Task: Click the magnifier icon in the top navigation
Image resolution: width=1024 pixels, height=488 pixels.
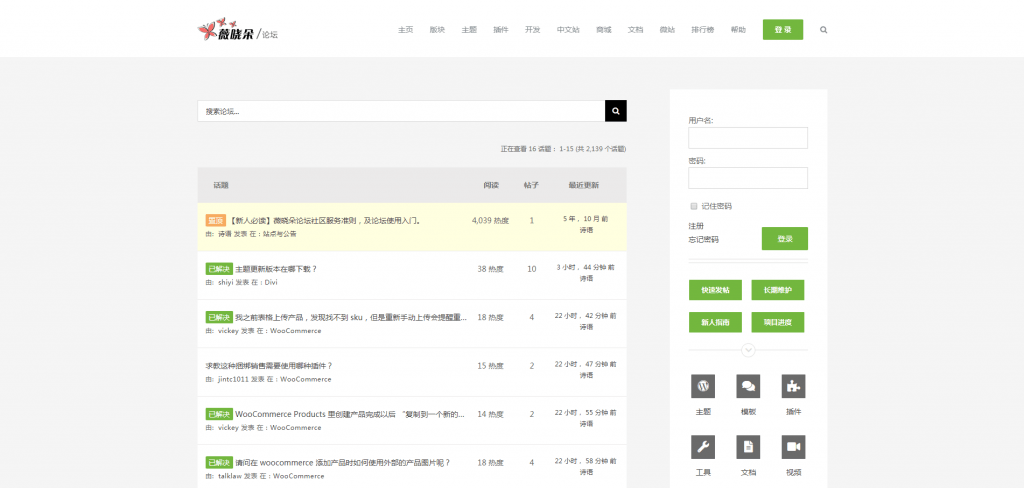Action: pos(824,29)
